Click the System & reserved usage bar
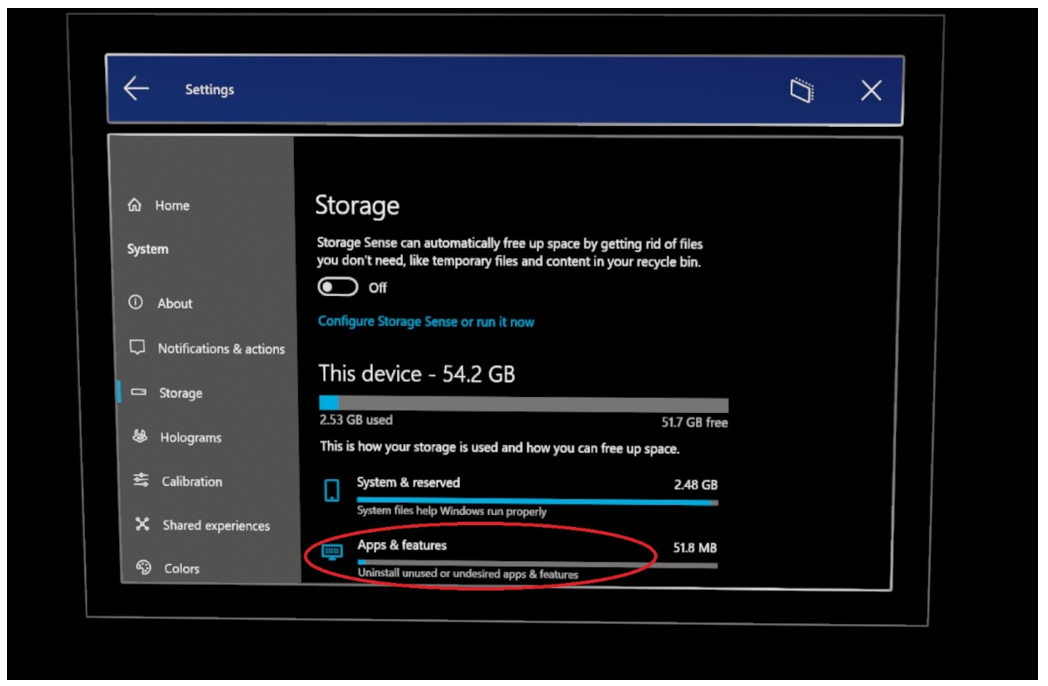The height and width of the screenshot is (686, 1048). 537,501
